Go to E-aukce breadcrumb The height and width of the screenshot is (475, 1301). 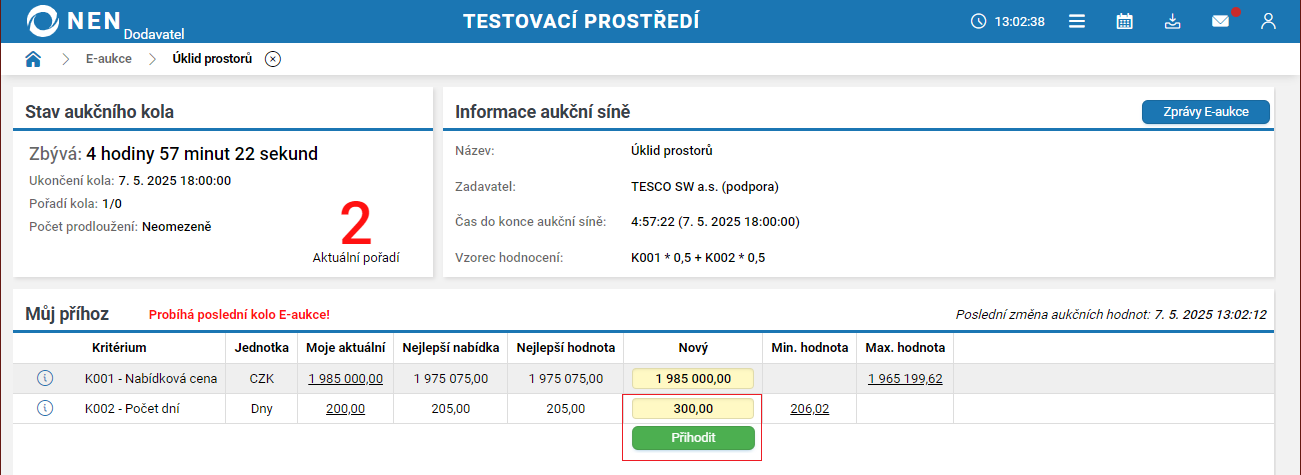[109, 59]
